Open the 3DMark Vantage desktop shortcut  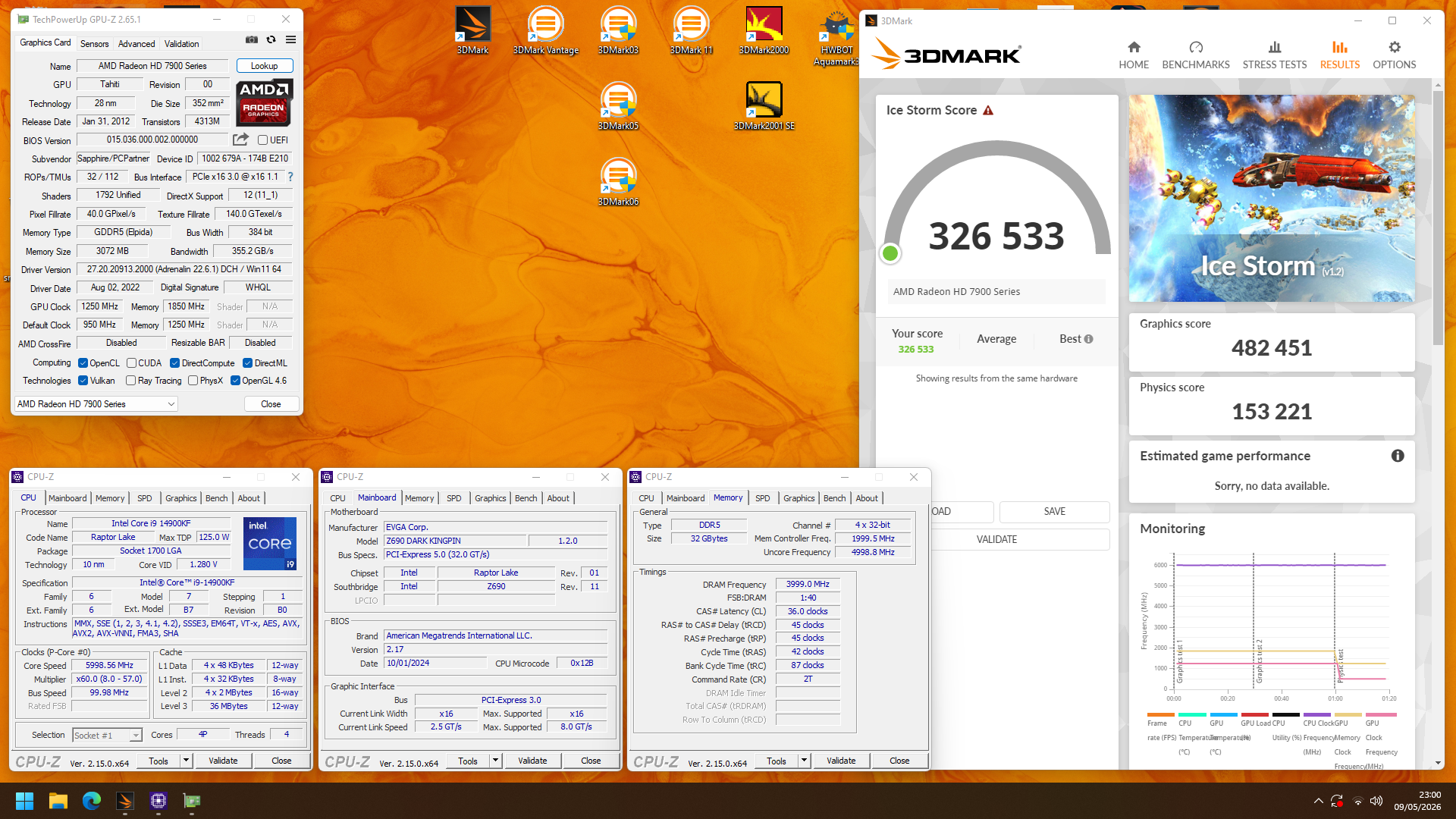tap(545, 30)
